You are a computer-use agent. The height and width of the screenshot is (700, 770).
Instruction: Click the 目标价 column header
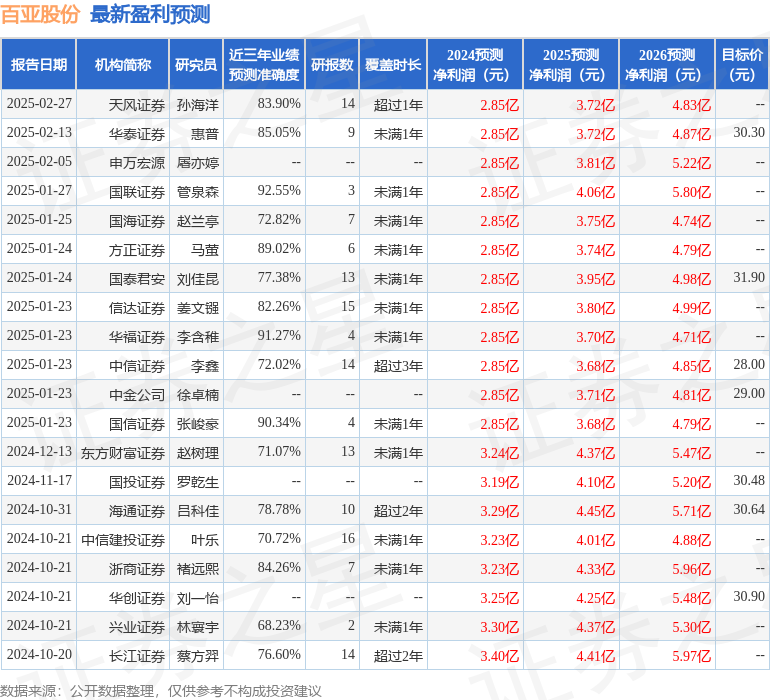point(742,65)
